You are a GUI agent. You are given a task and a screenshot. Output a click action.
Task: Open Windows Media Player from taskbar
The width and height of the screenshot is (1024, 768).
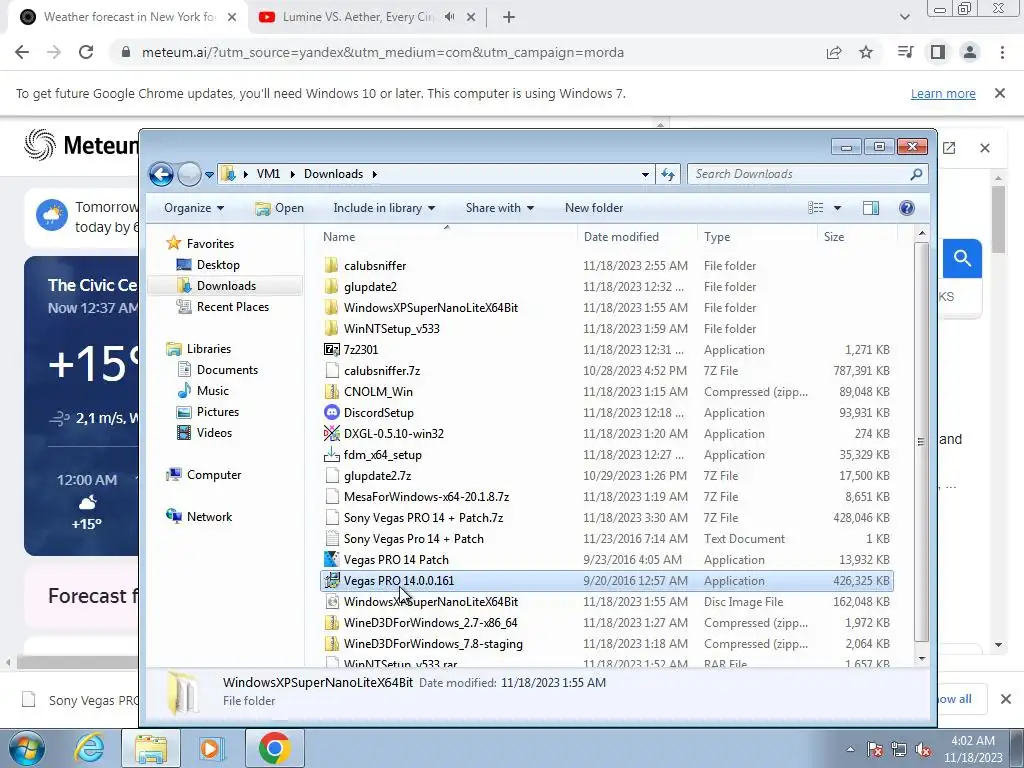click(212, 748)
